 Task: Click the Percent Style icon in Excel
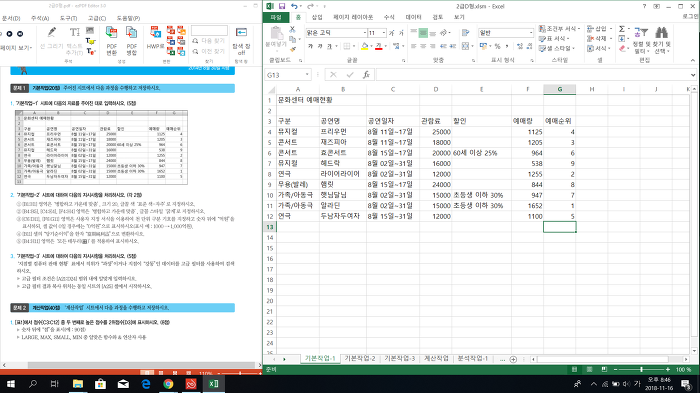click(497, 46)
